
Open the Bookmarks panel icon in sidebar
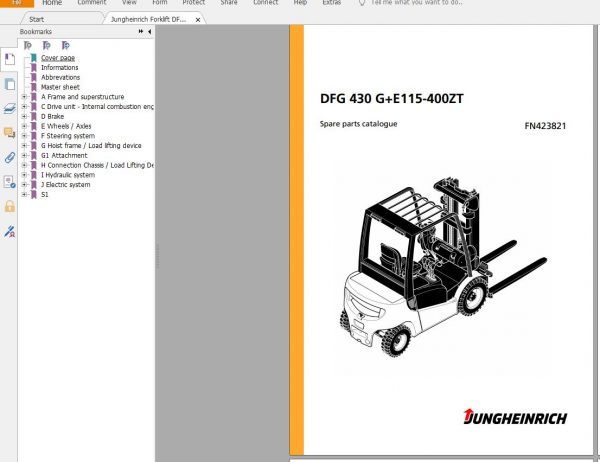point(9,59)
